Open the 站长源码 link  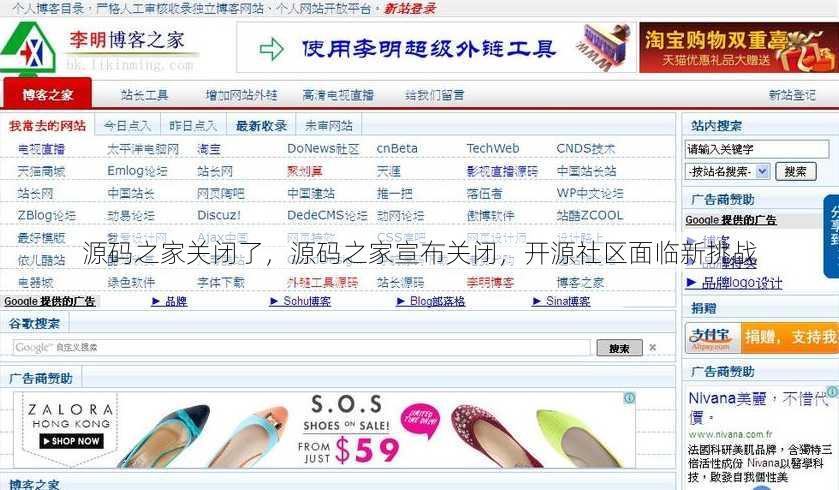tap(401, 282)
